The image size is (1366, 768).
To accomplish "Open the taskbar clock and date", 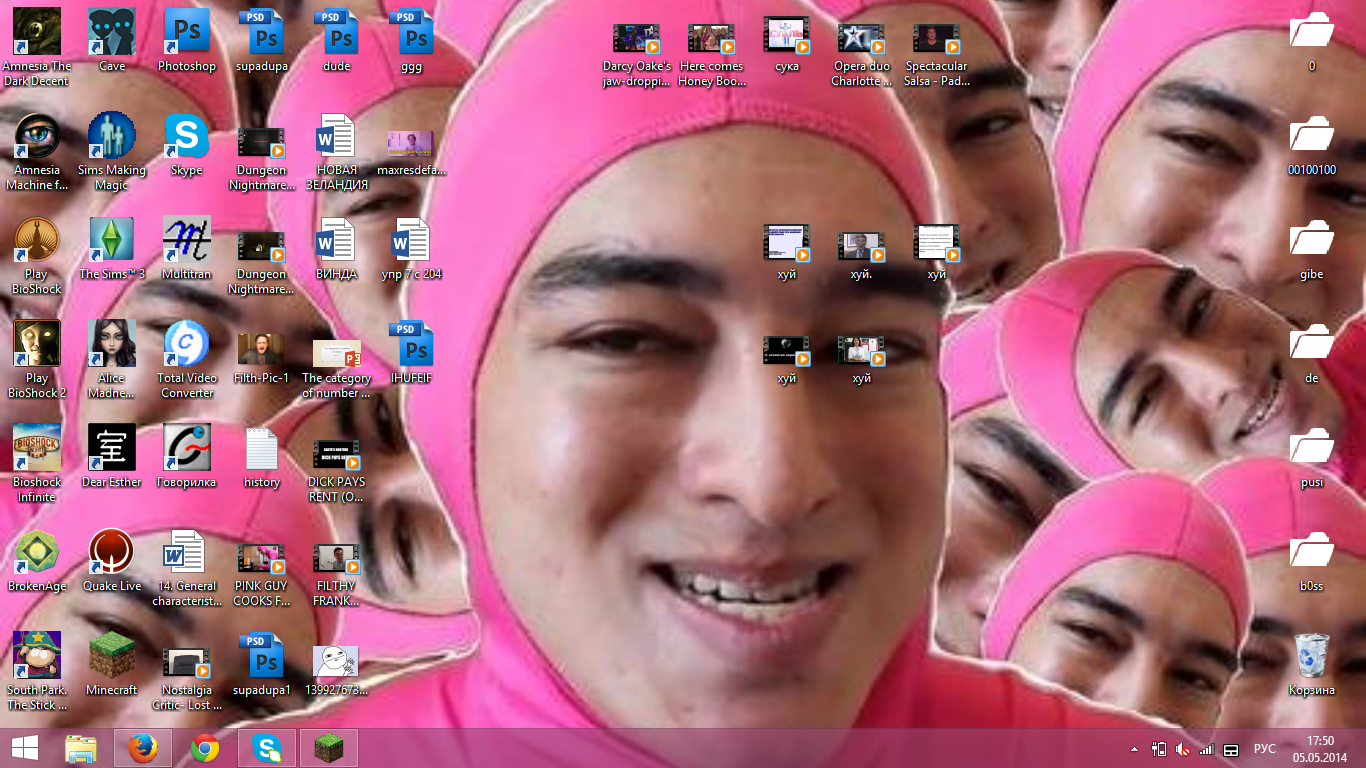I will [1320, 748].
